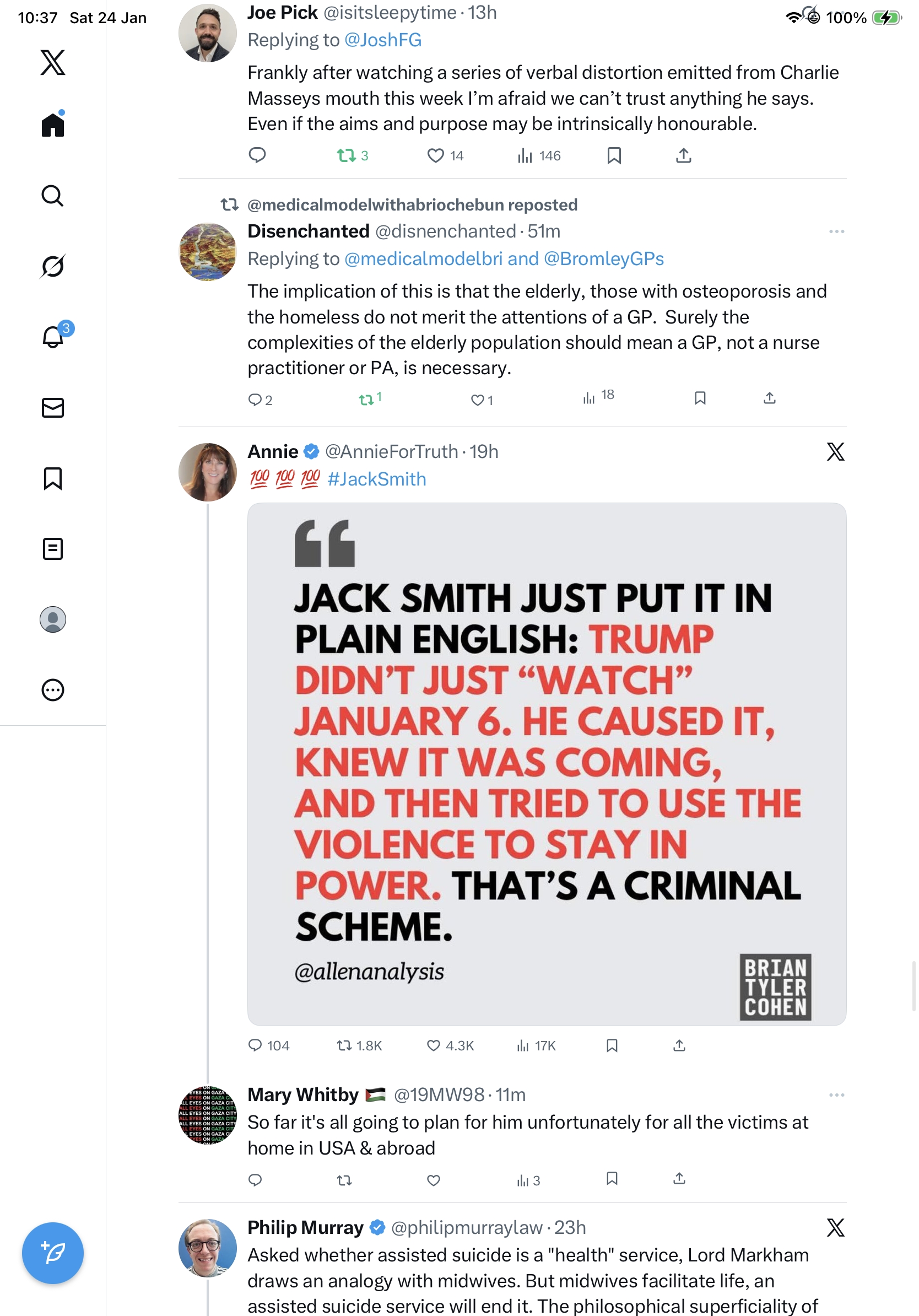Image resolution: width=919 pixels, height=1316 pixels.
Task: Open Bookmarks from the sidebar
Action: [53, 478]
